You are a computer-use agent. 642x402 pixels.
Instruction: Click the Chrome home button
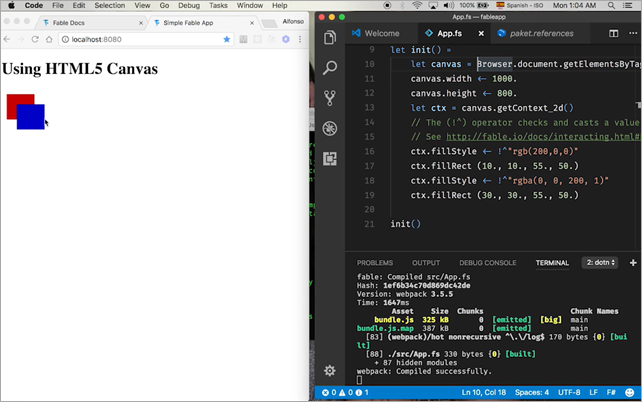point(49,39)
